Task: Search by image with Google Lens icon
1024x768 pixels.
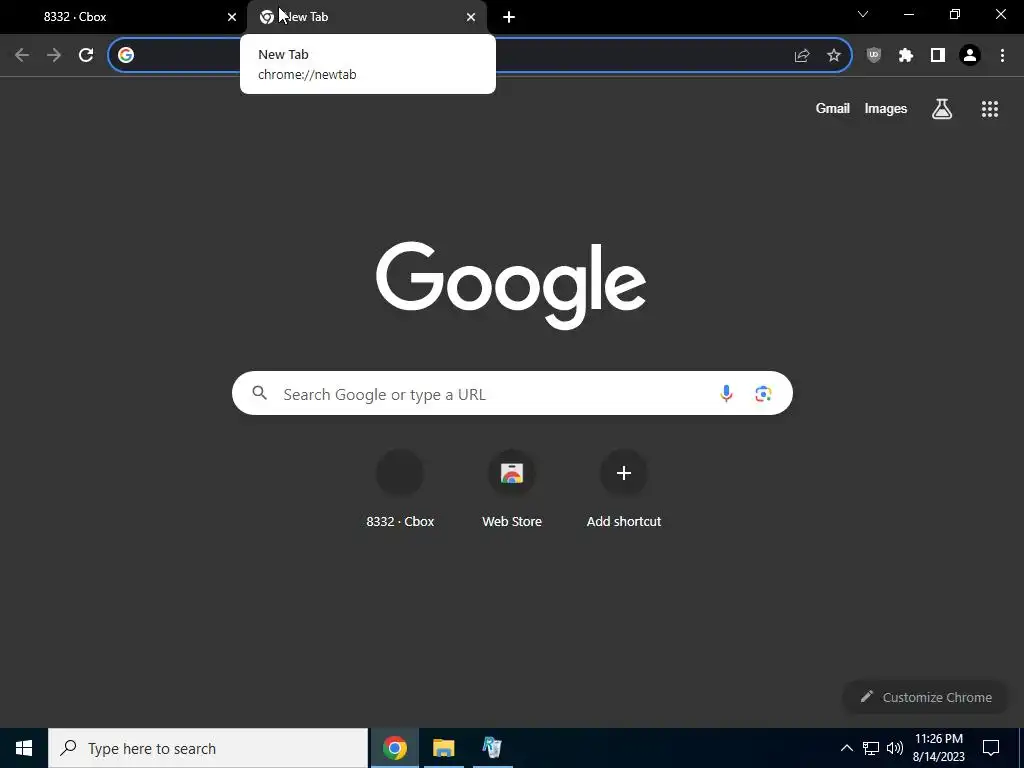Action: 763,393
